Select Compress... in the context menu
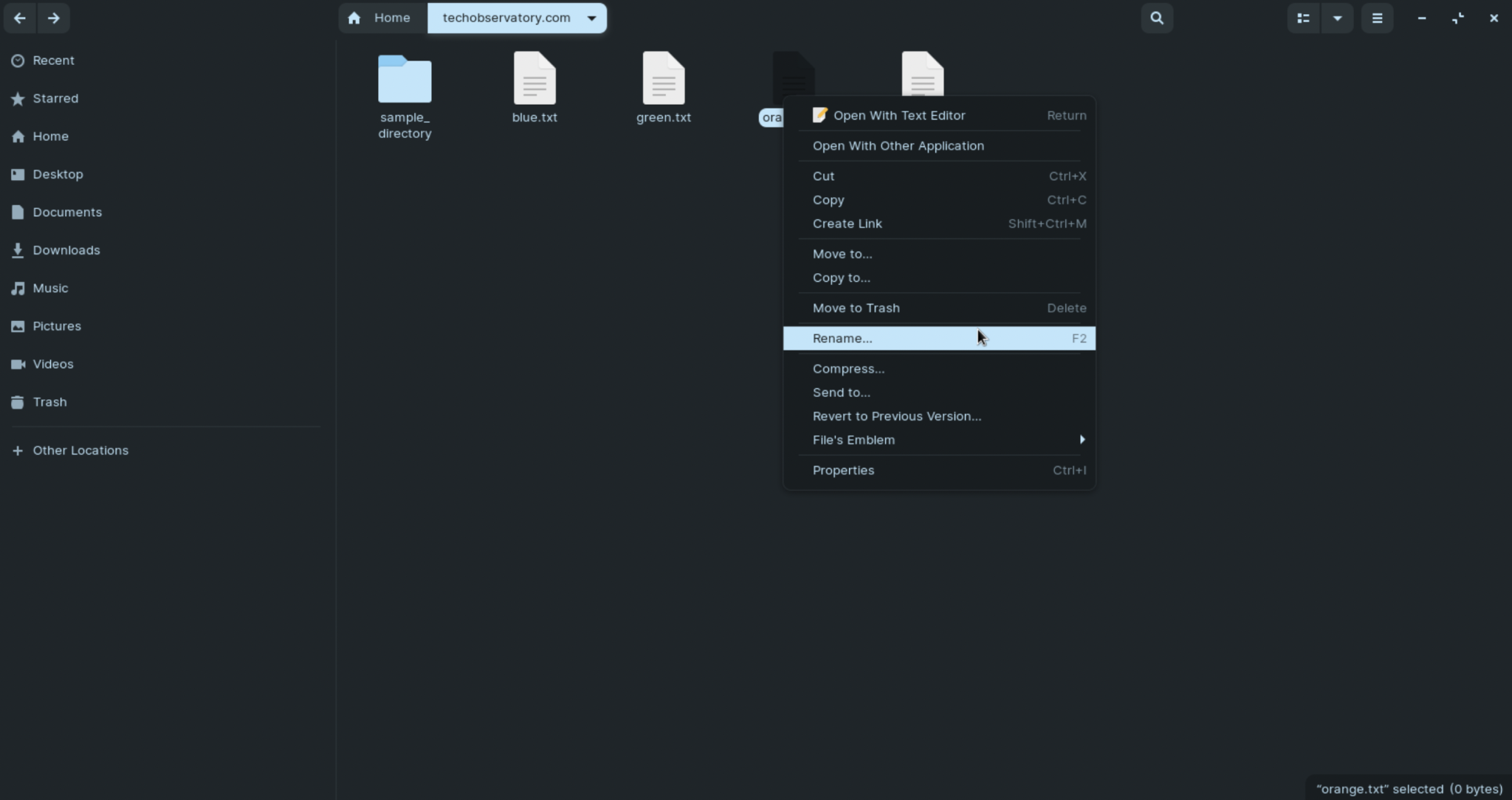The image size is (1512, 800). tap(848, 368)
